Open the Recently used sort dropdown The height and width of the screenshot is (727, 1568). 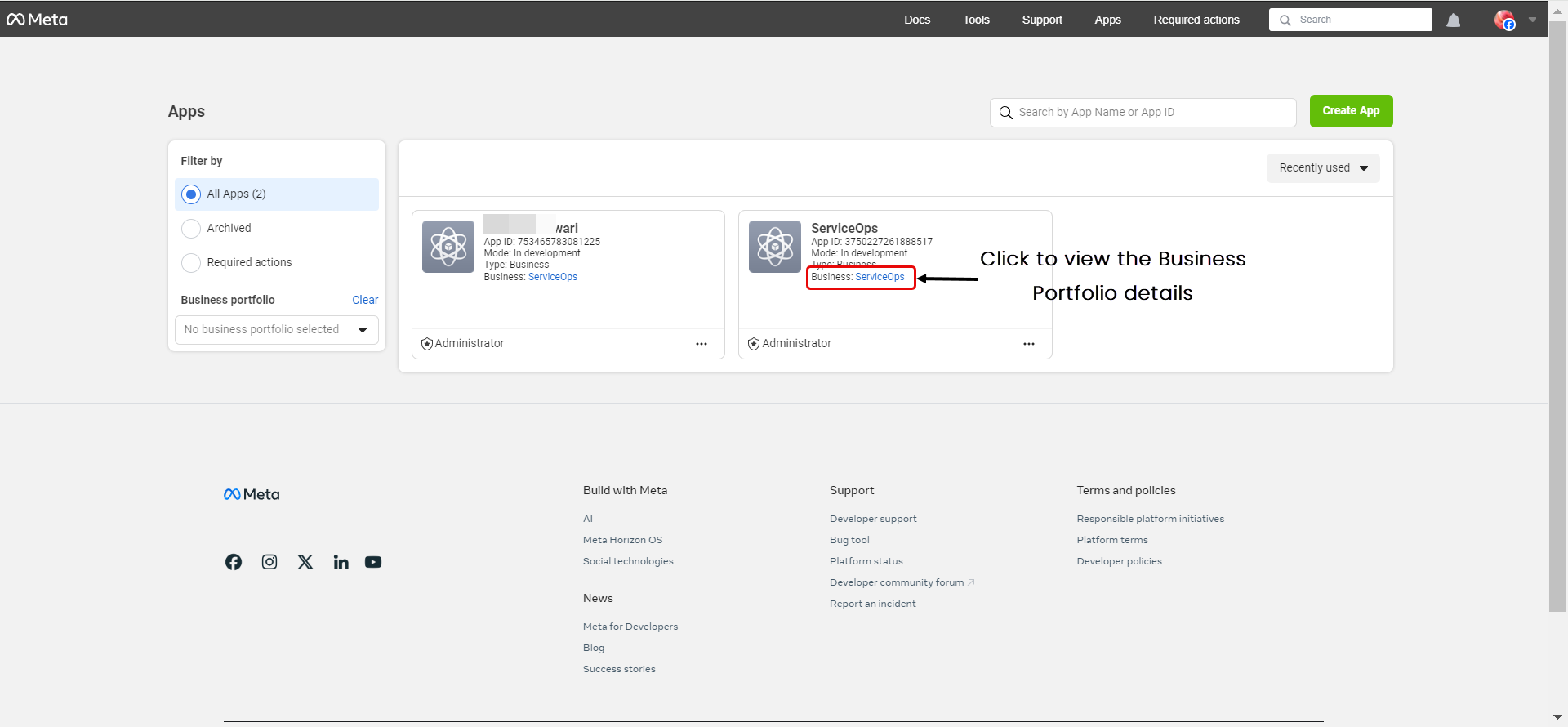[x=1322, y=168]
